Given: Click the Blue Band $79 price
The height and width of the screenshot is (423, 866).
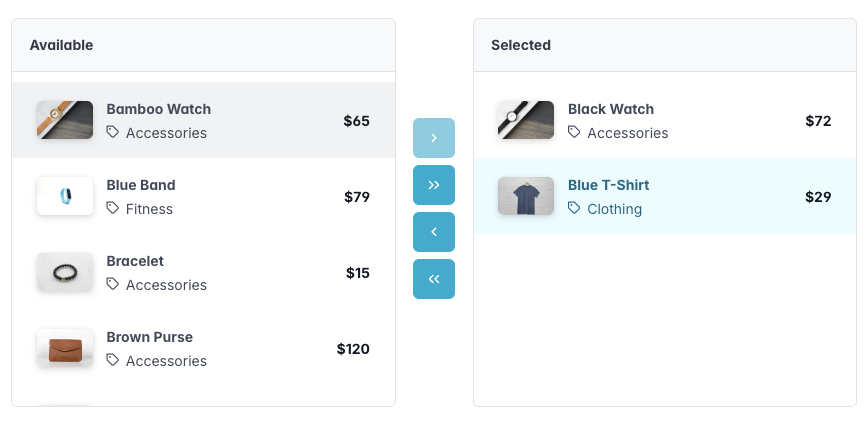Looking at the screenshot, I should point(357,197).
